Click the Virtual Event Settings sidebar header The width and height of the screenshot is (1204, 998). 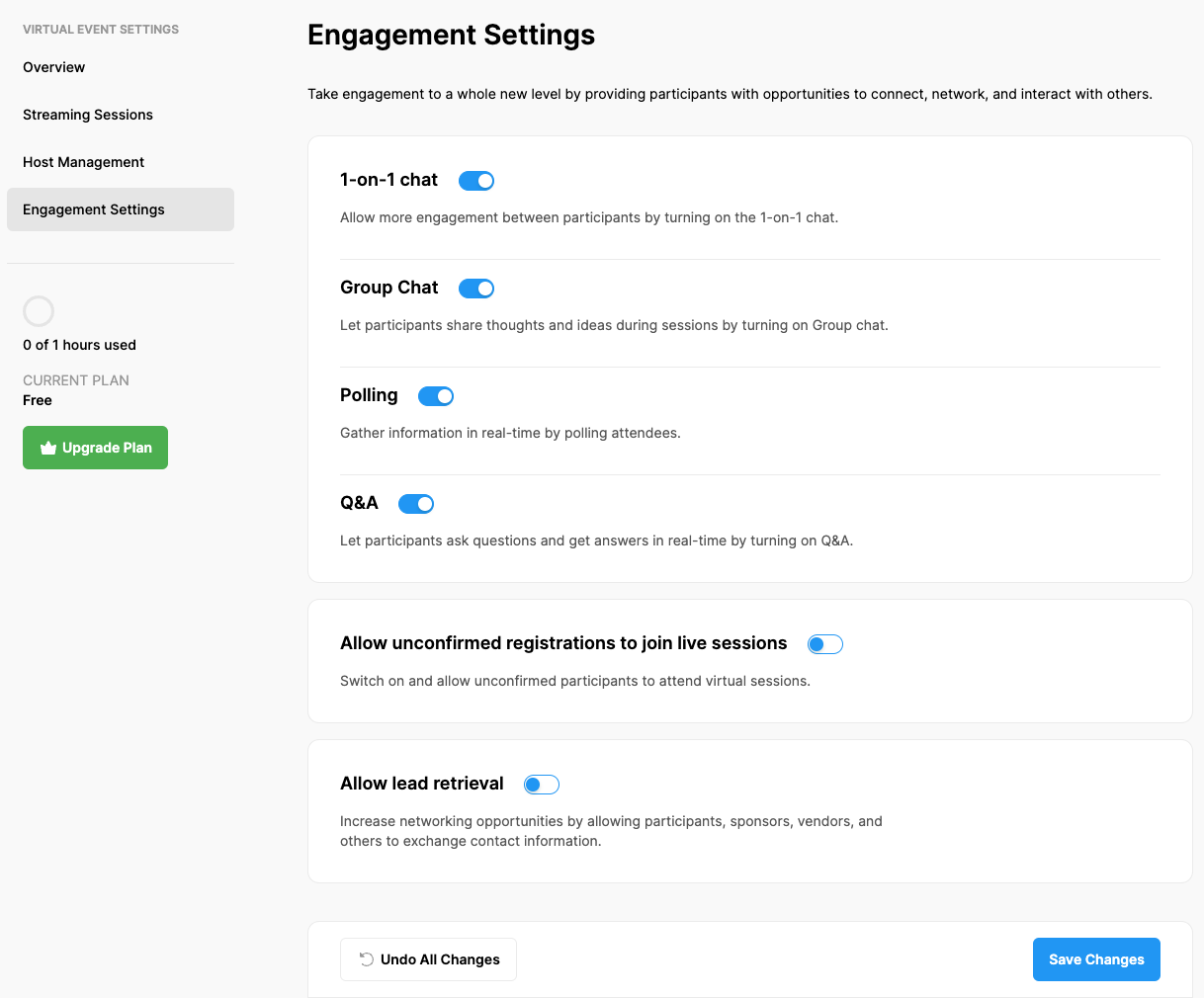[x=101, y=30]
